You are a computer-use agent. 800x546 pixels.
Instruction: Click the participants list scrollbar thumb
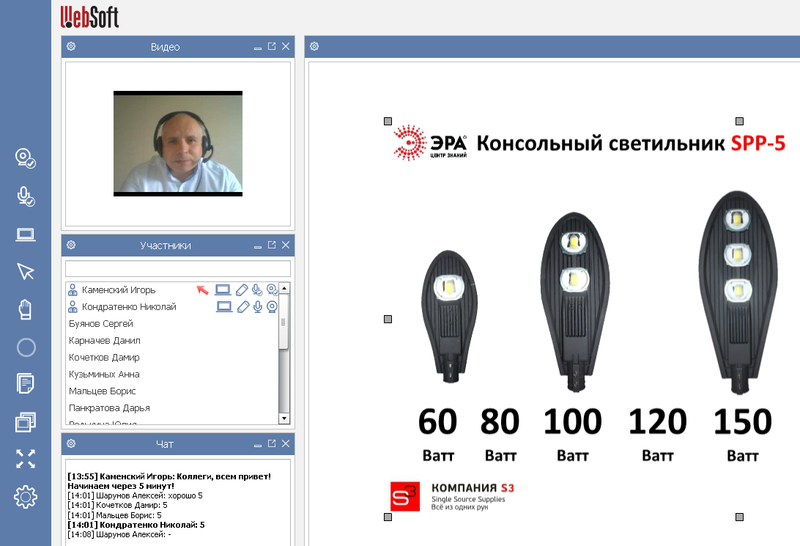click(284, 322)
